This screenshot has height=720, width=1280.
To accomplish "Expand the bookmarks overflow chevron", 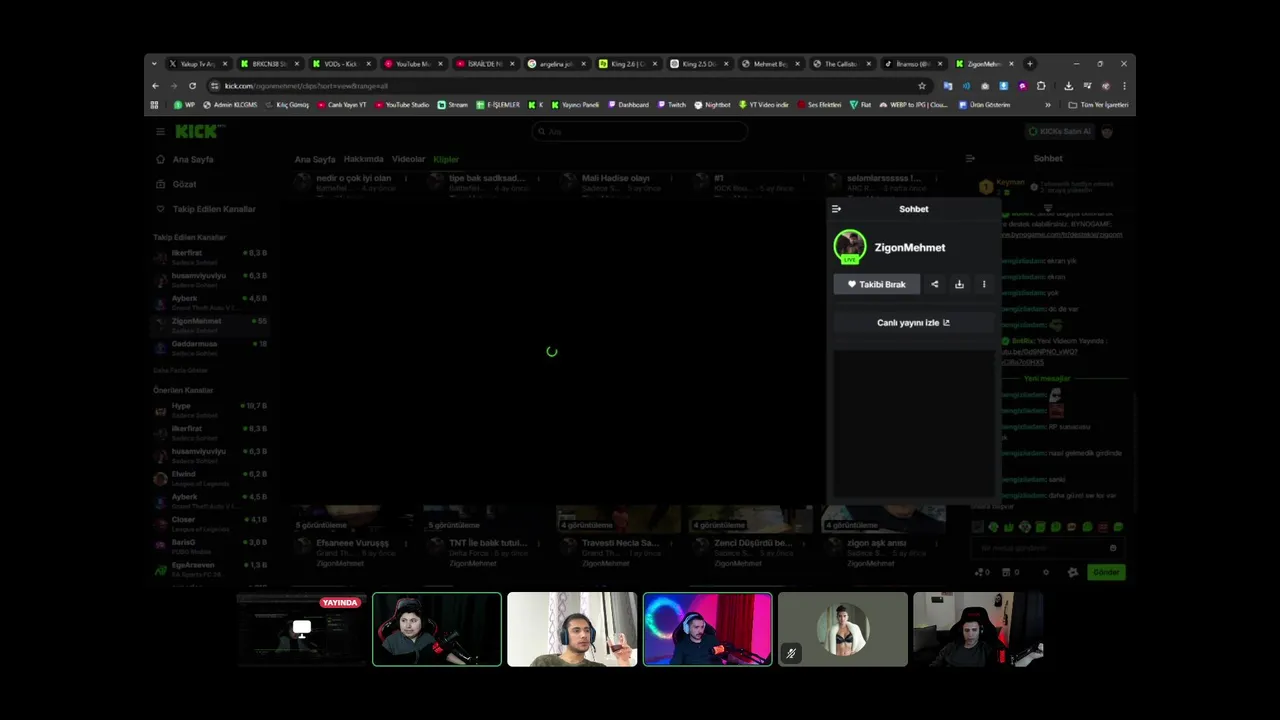I will [x=1048, y=105].
